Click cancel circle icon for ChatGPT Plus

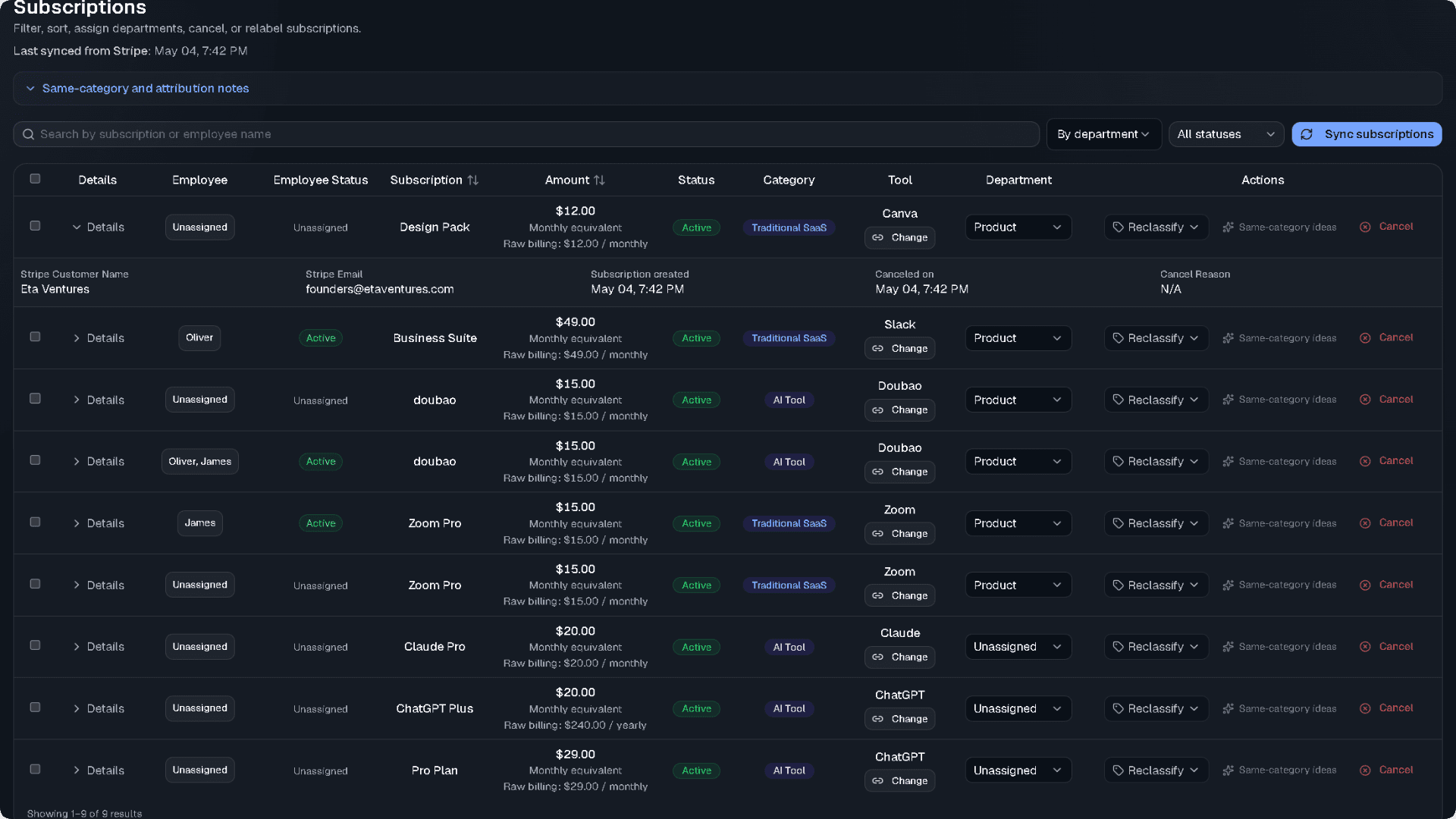(1365, 709)
